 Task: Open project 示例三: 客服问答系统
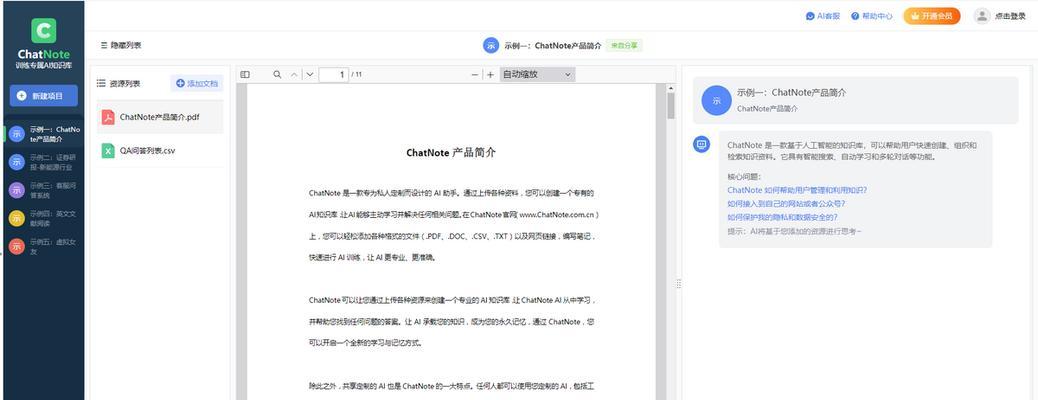[43, 191]
